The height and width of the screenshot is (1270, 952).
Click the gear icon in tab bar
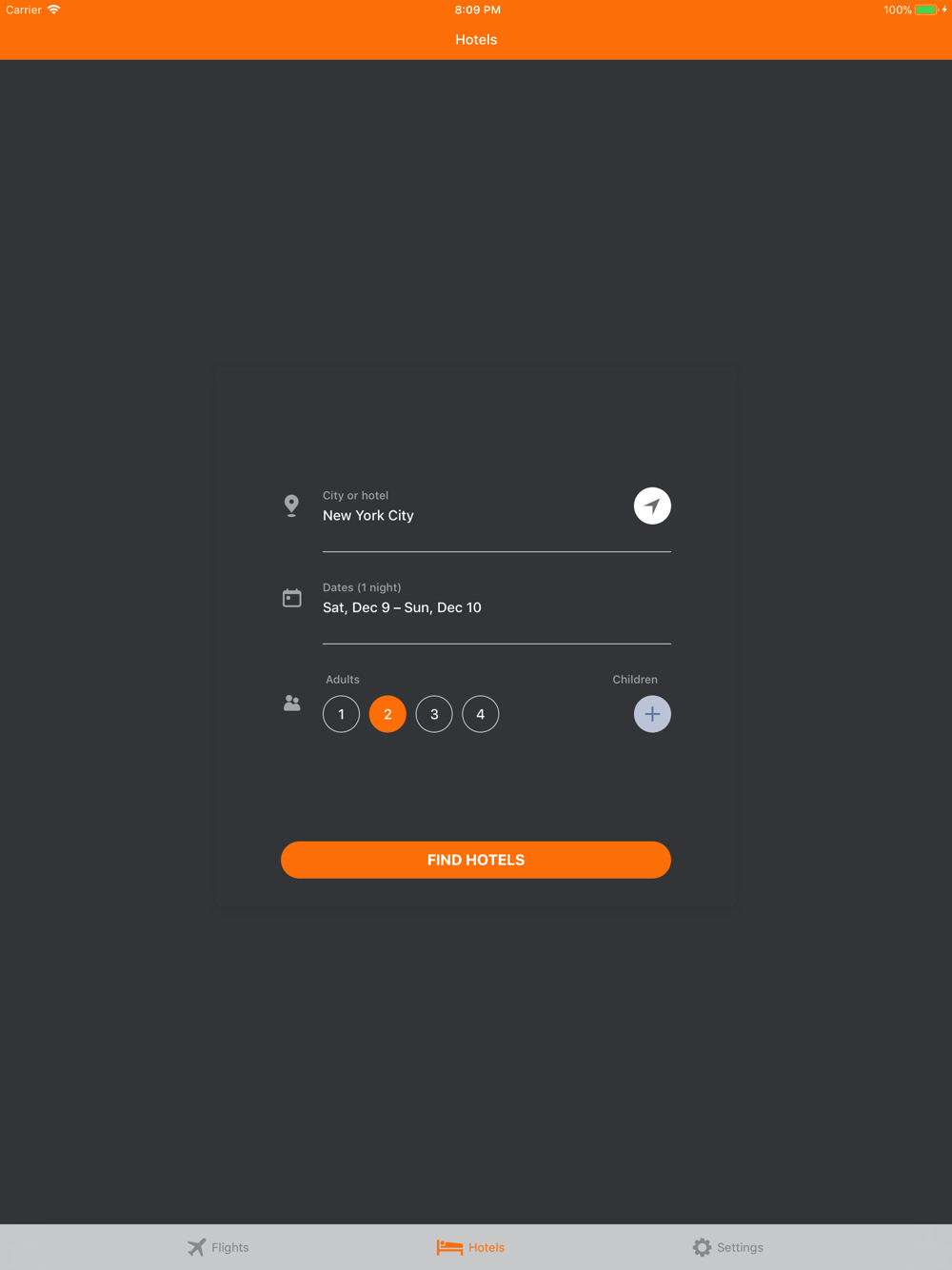click(x=702, y=1247)
